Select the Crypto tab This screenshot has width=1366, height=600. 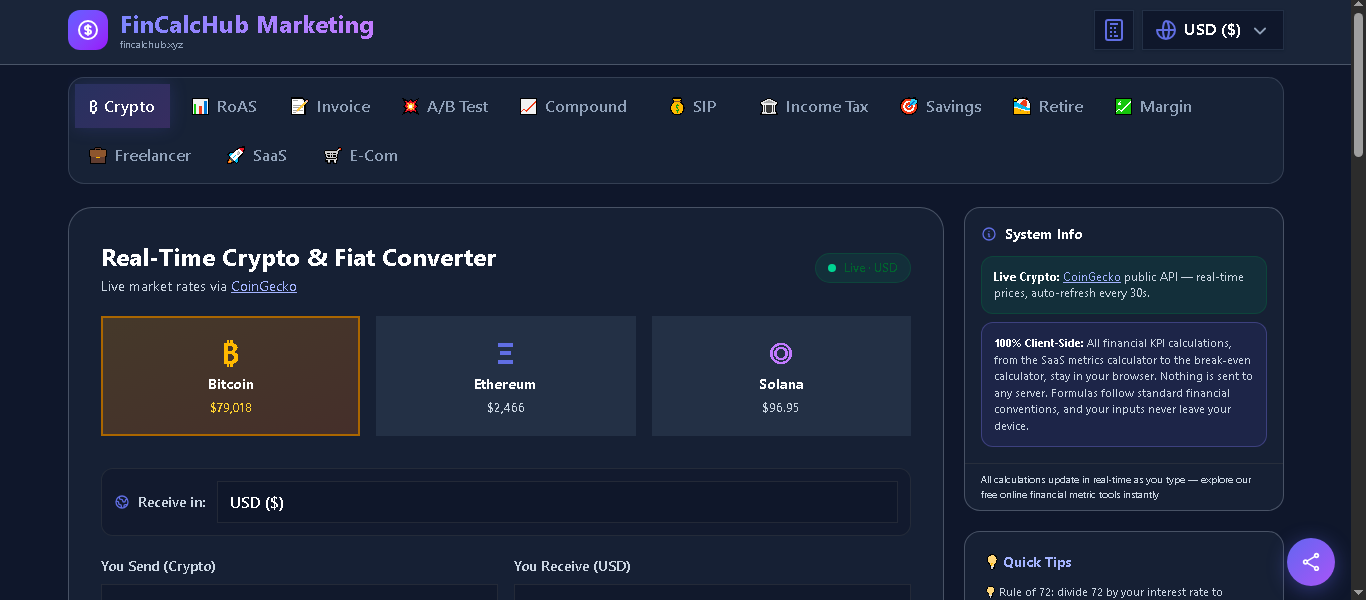(x=122, y=106)
